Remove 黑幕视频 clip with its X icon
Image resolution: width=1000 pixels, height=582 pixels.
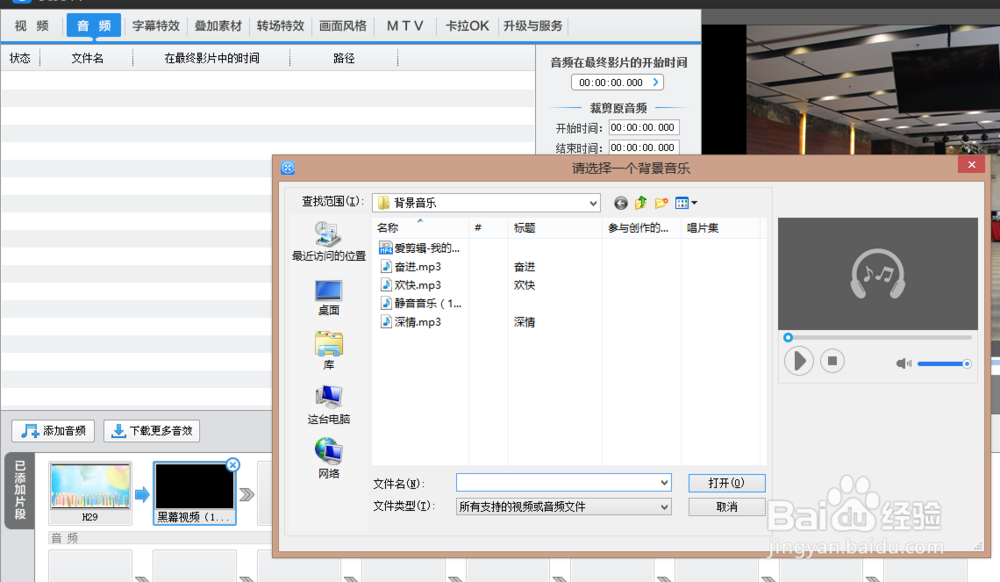click(x=233, y=465)
